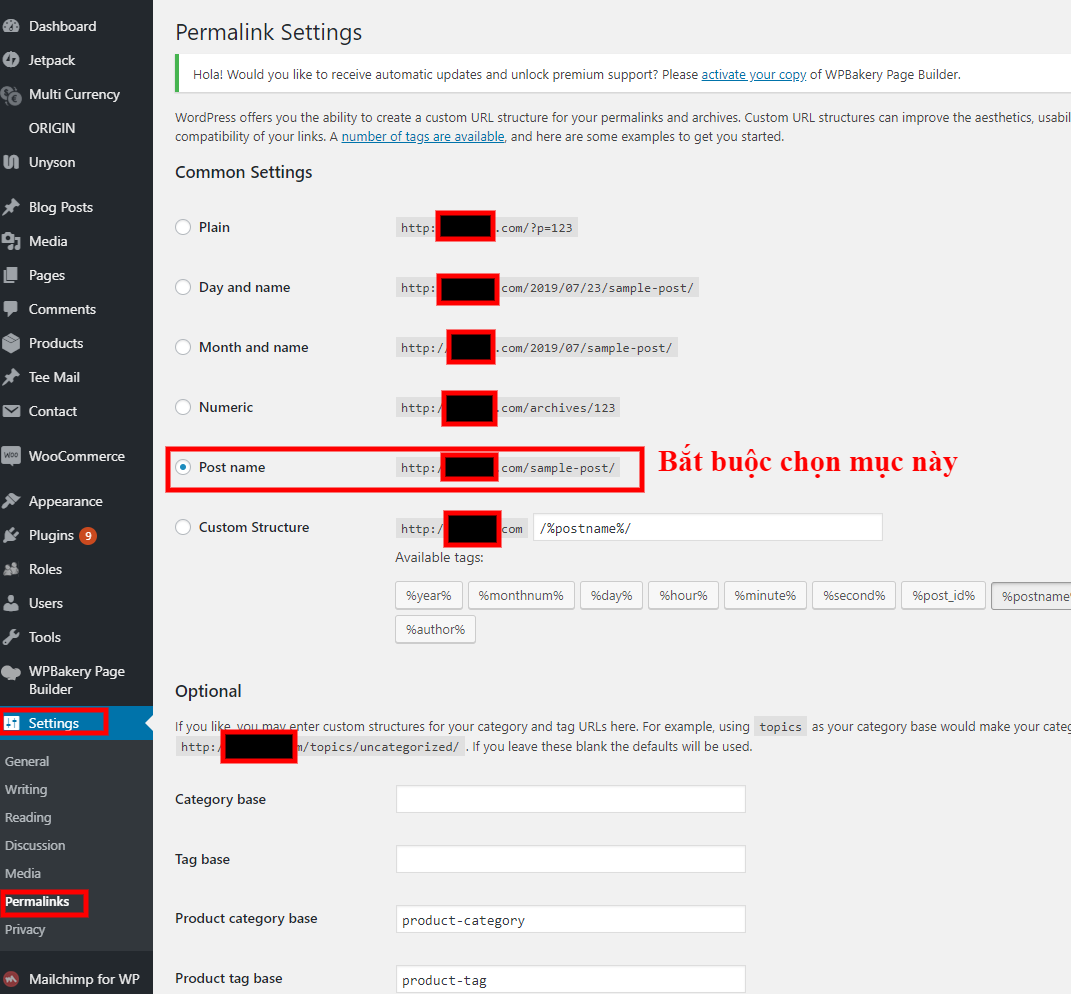Click the Comments bubble icon

point(11,309)
